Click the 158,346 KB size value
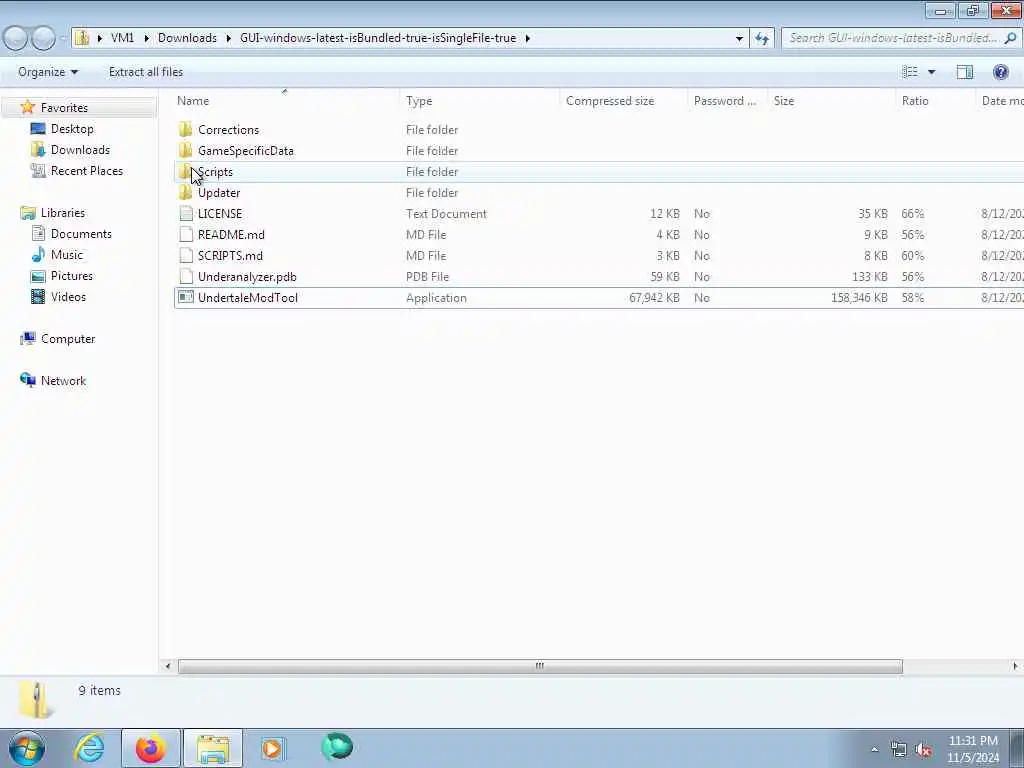The image size is (1024, 768). point(859,298)
